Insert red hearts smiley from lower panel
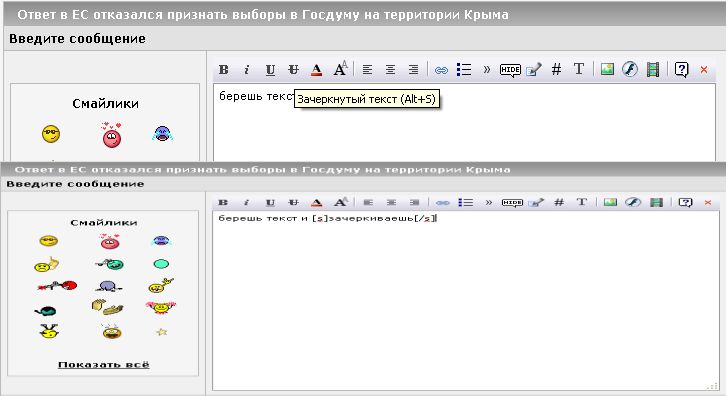 pyautogui.click(x=110, y=241)
